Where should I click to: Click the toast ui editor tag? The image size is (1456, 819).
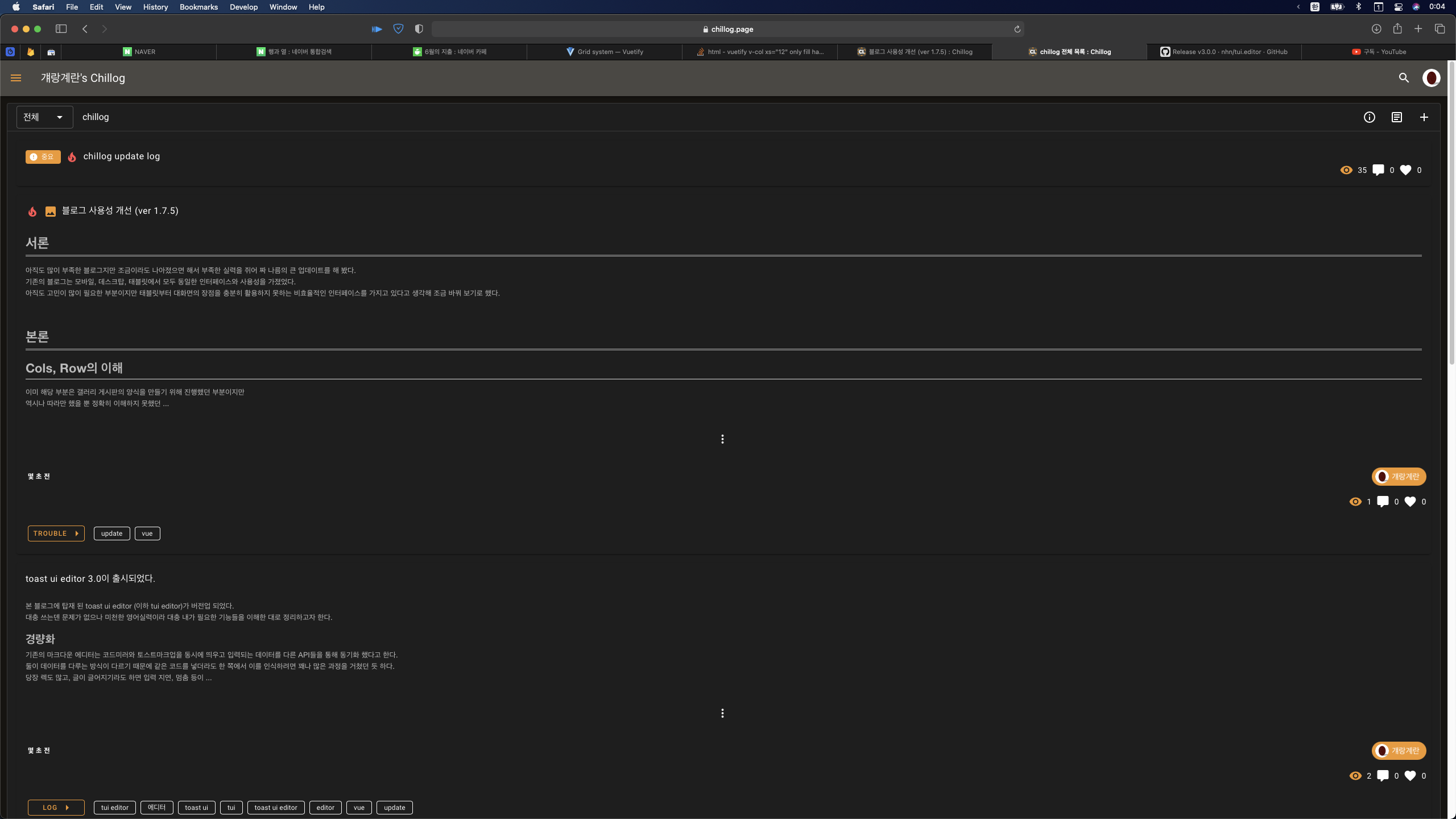pyautogui.click(x=276, y=808)
